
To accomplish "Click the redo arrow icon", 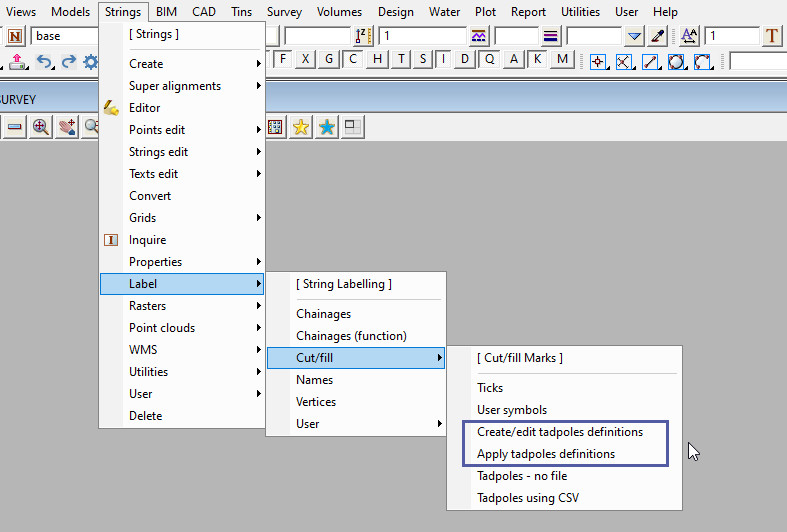I will click(x=68, y=61).
